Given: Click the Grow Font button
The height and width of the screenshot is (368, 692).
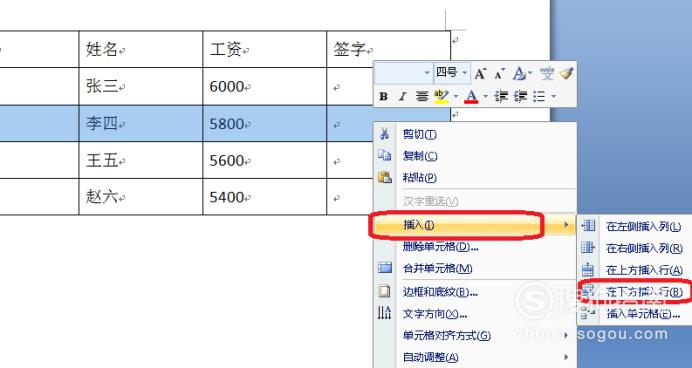Looking at the screenshot, I should pos(480,74).
